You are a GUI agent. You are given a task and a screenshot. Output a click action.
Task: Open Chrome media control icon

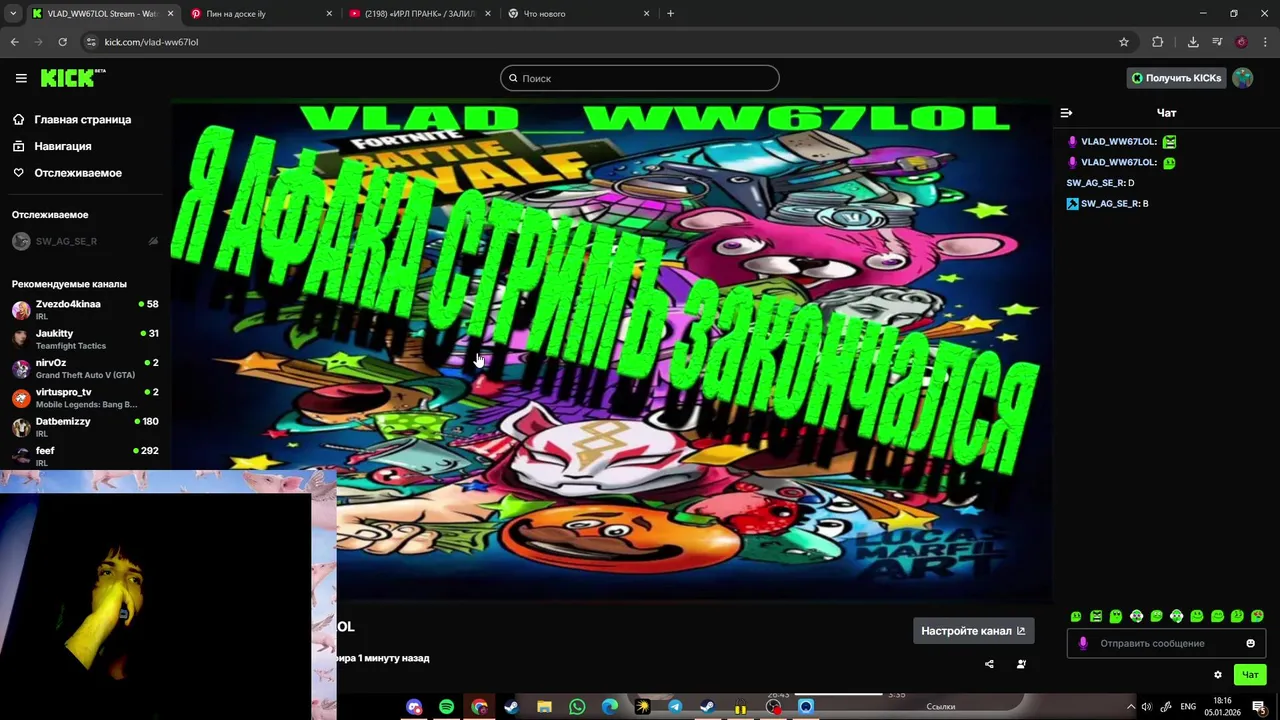click(x=1217, y=42)
